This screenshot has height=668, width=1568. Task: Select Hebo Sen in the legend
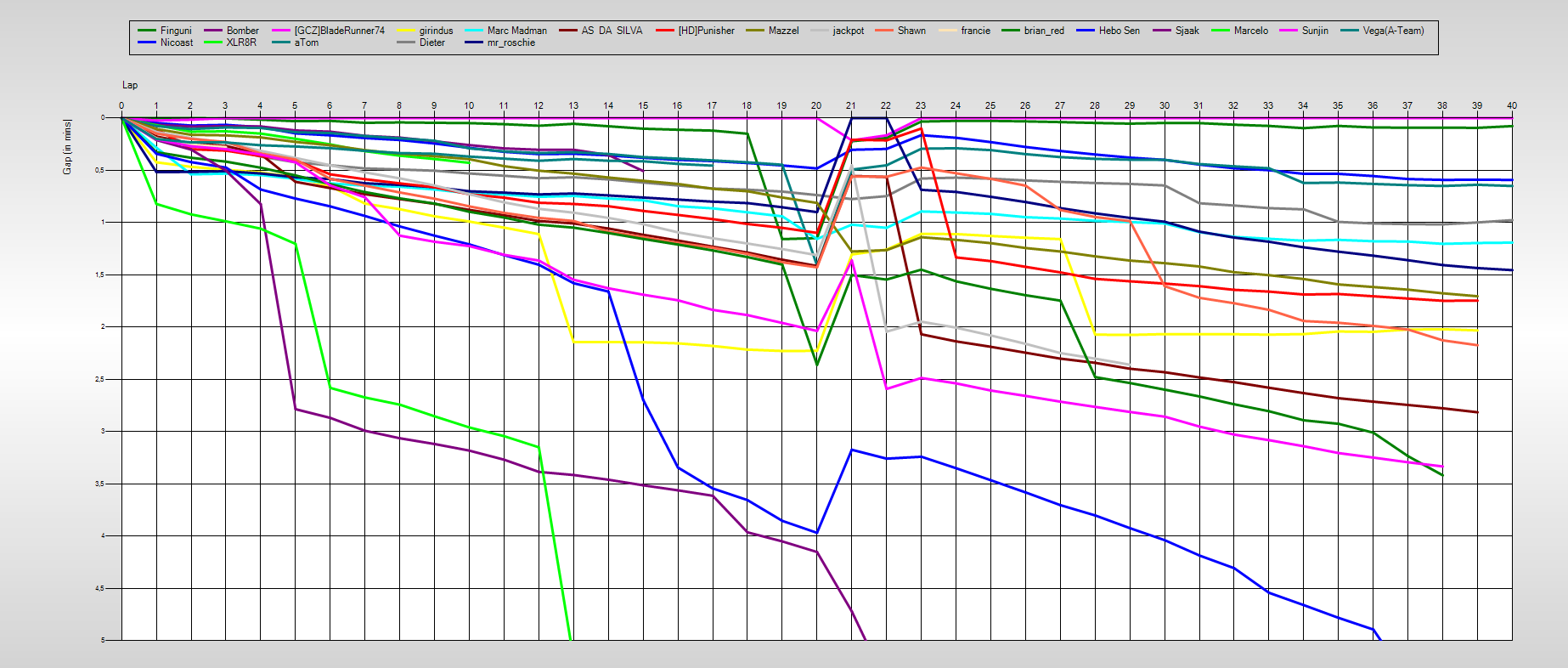coord(1119,31)
